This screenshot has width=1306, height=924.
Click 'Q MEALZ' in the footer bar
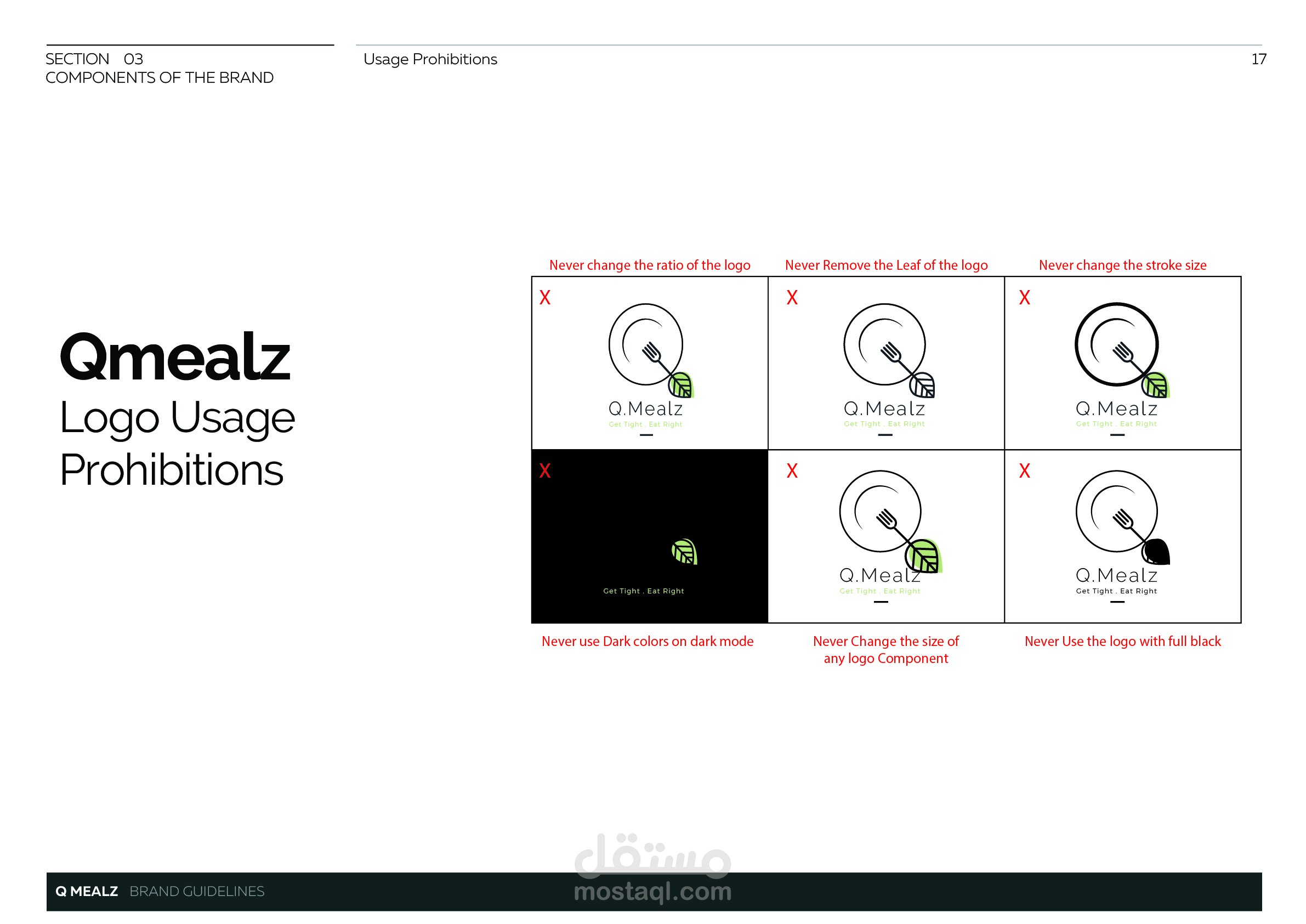tap(87, 891)
